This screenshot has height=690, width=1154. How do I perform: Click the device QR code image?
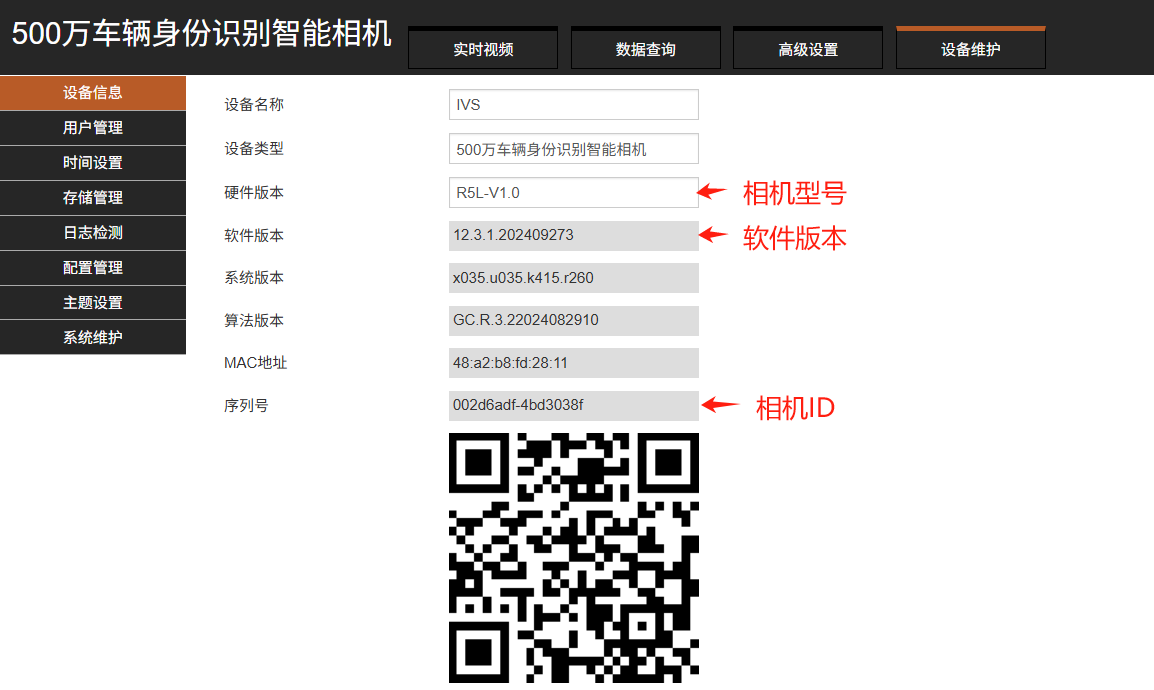pyautogui.click(x=573, y=558)
